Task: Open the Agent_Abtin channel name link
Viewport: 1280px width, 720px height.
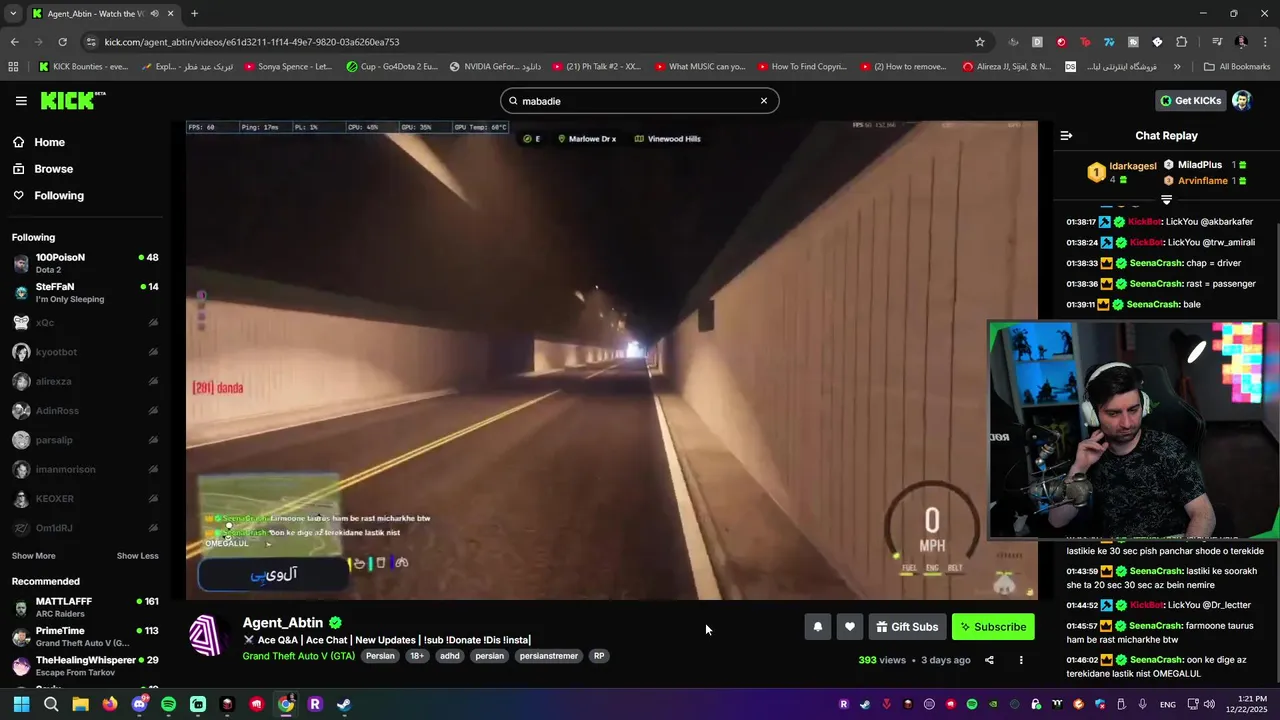Action: [283, 623]
